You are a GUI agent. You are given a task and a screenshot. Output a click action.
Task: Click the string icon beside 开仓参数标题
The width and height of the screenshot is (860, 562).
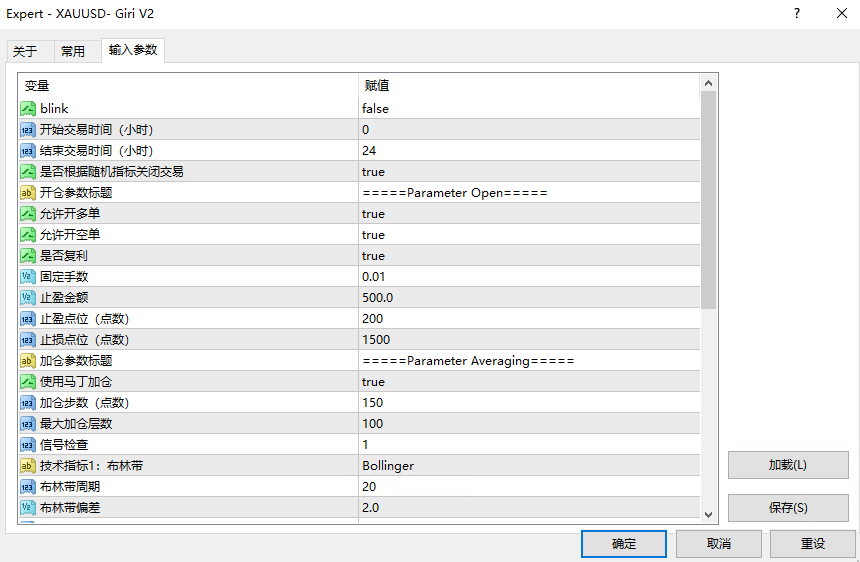coord(28,192)
